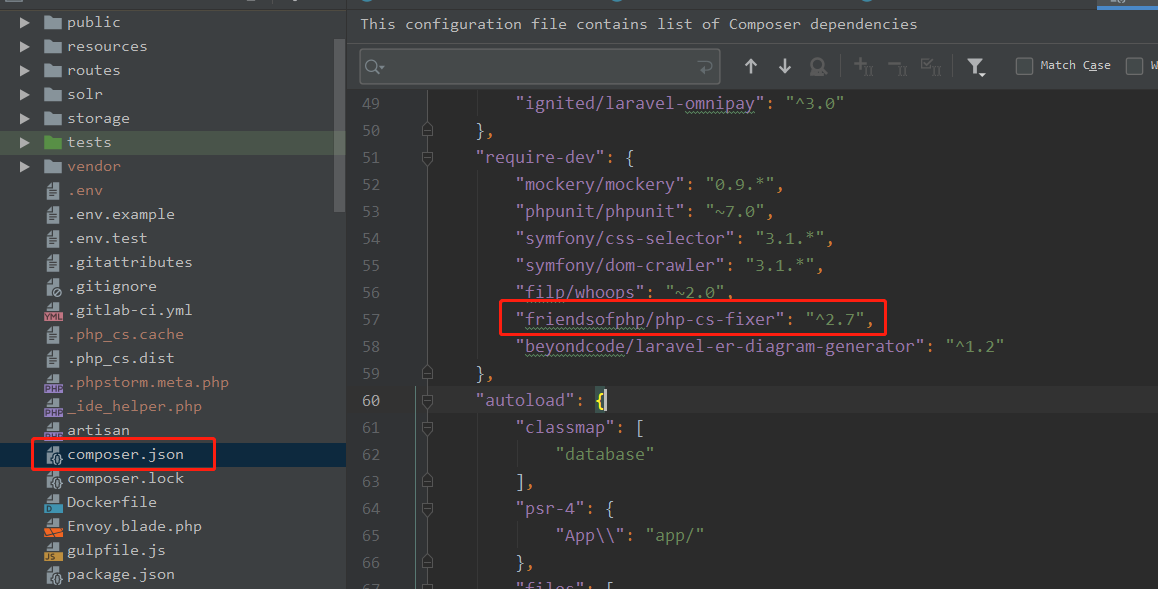
Task: Add selection for next occurrence icon
Action: (x=863, y=66)
